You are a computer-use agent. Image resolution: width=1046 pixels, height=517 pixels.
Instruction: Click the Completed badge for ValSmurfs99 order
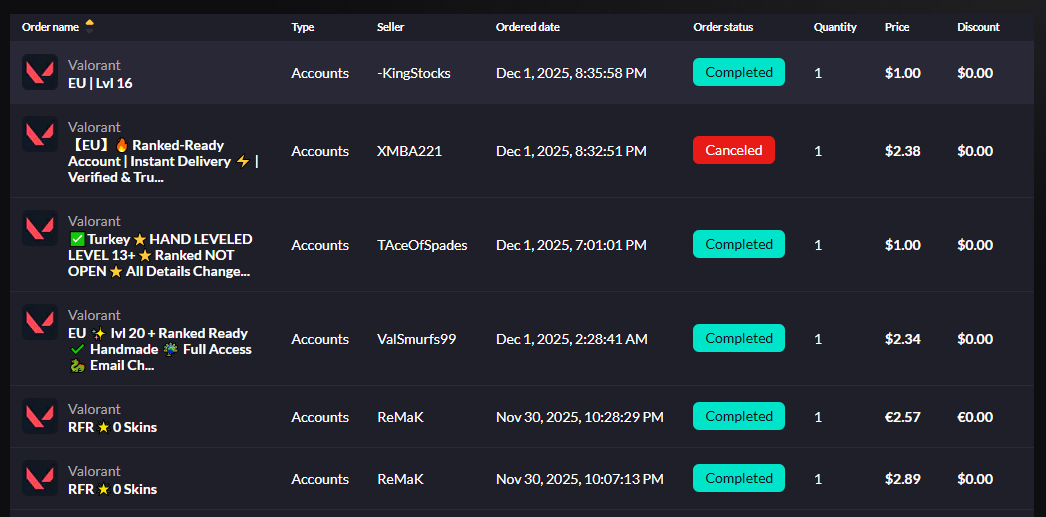point(739,338)
